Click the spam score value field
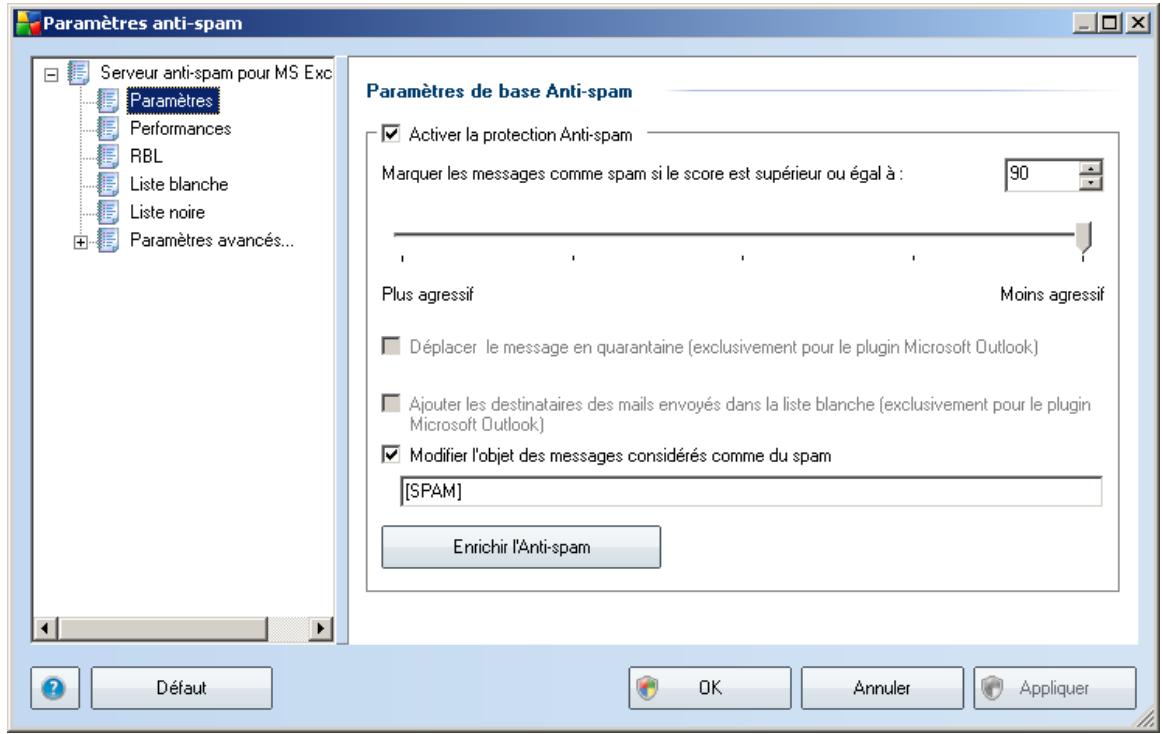The image size is (1162, 734). (1042, 175)
